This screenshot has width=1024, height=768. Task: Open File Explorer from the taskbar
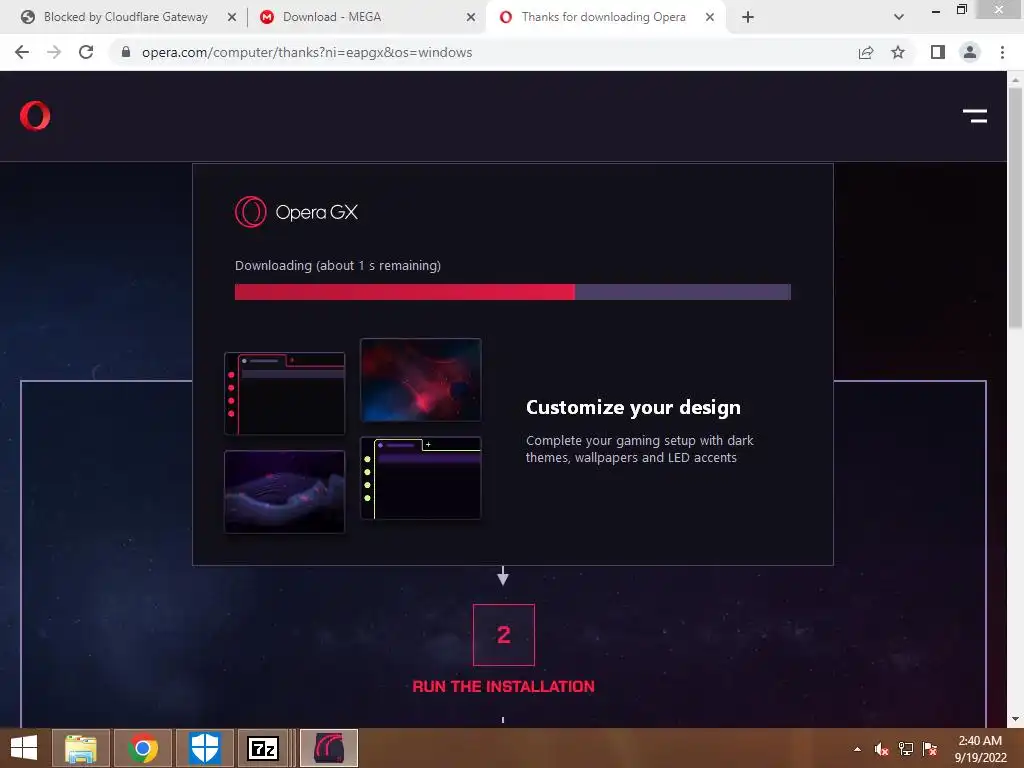tap(81, 748)
